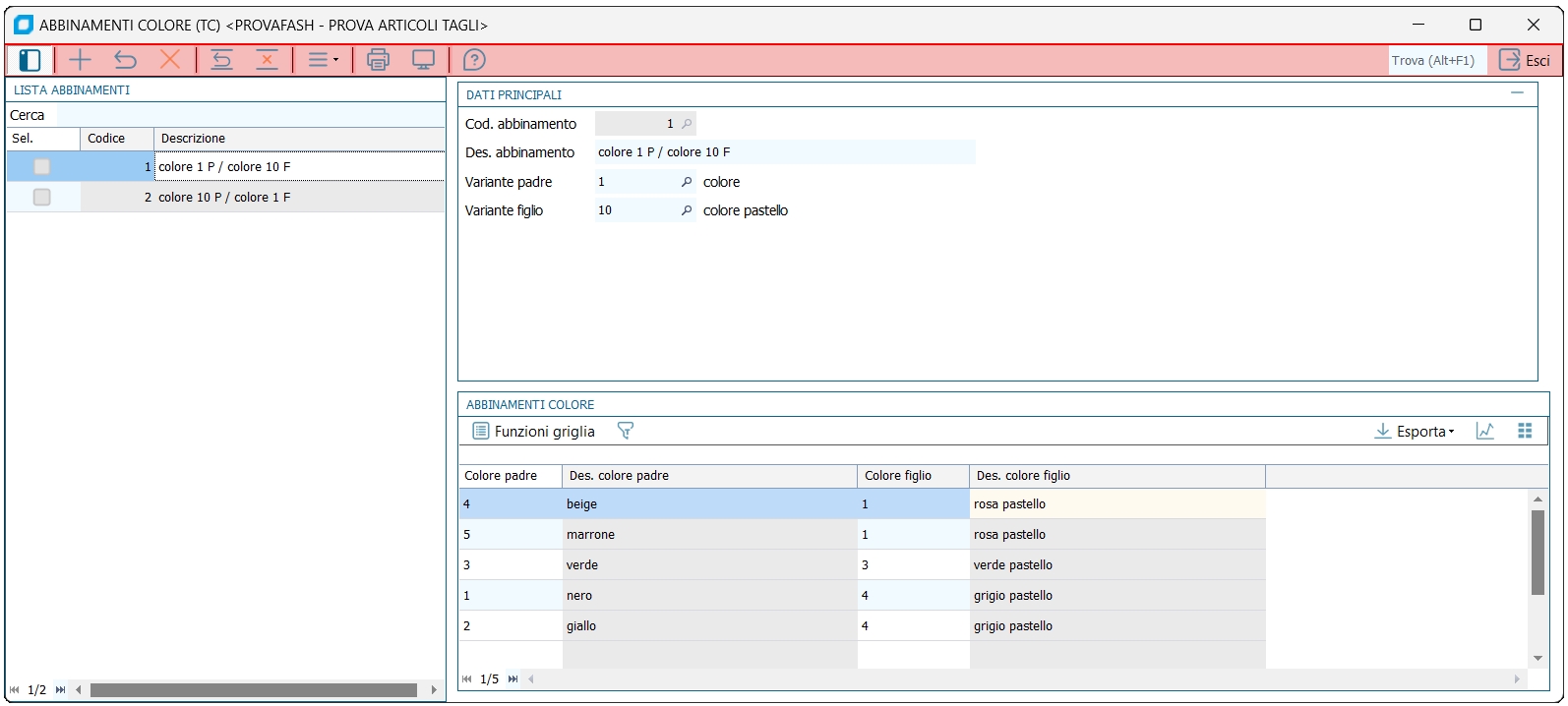
Task: Click the Esci button
Action: point(1525,60)
